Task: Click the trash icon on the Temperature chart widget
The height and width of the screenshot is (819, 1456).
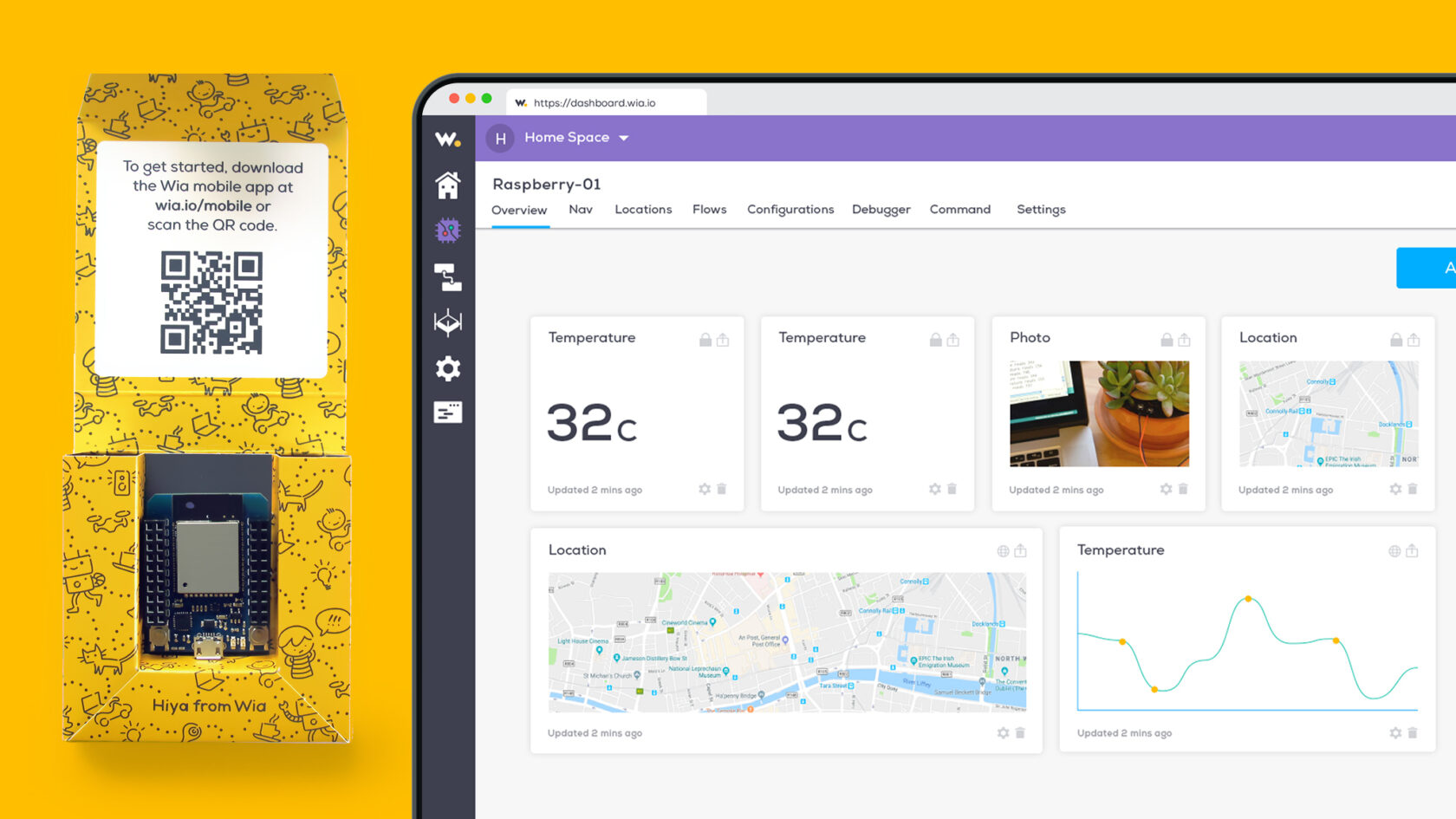Action: pyautogui.click(x=1413, y=733)
